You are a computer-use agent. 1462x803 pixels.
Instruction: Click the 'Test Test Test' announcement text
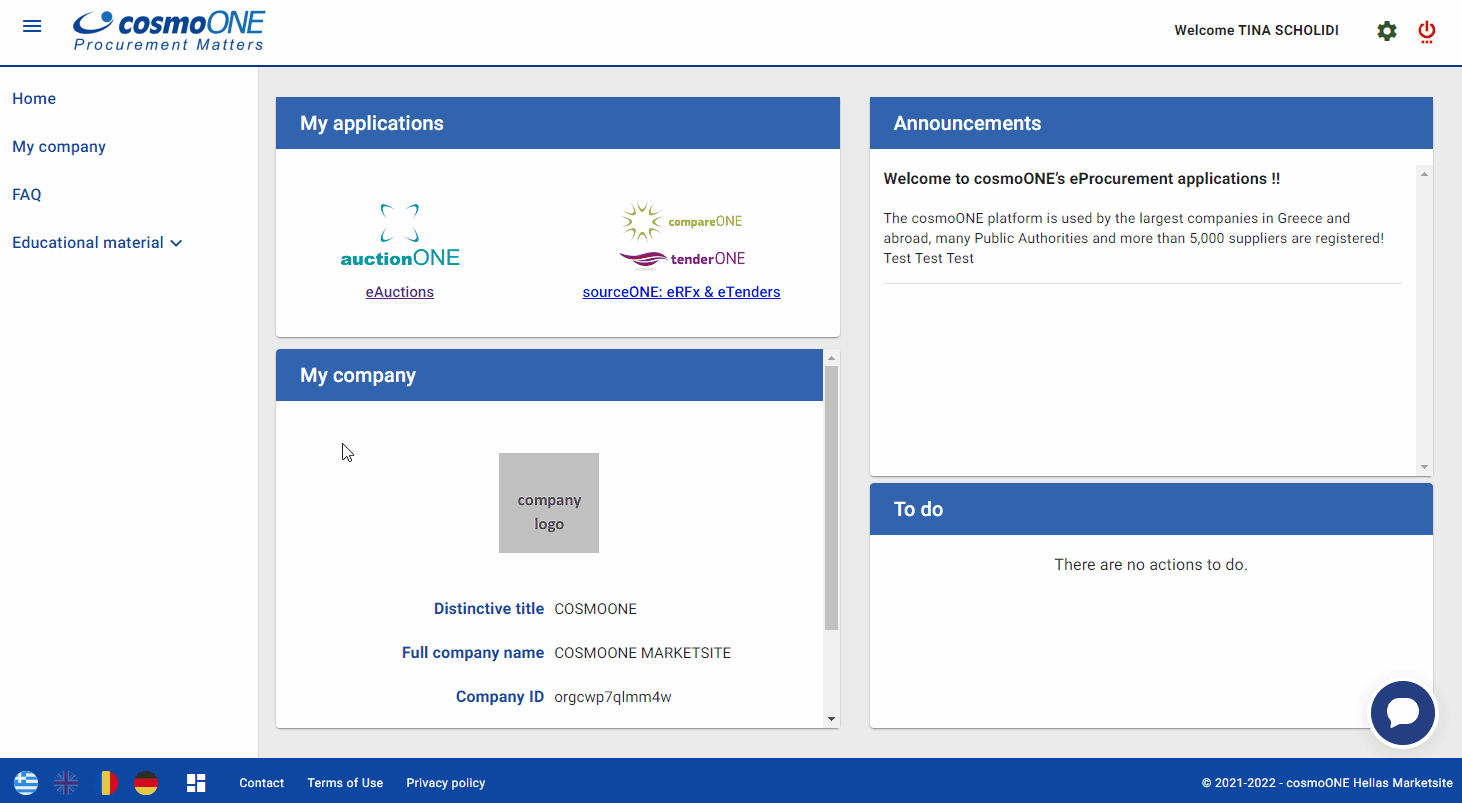coord(929,258)
